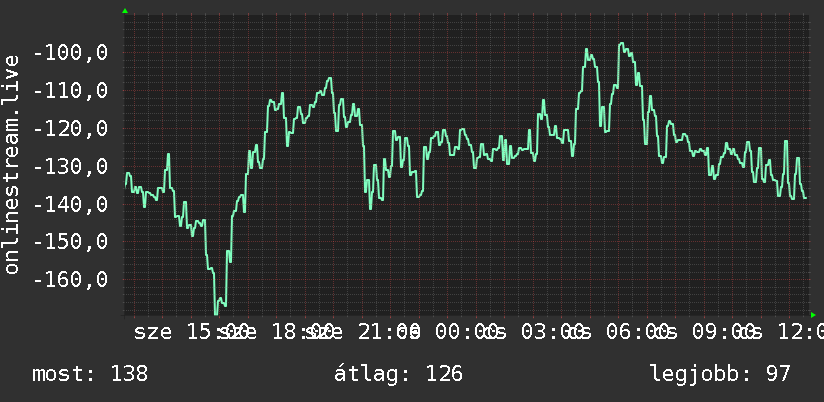Click the -160,0 y-axis label
824x402 pixels.
click(x=70, y=280)
